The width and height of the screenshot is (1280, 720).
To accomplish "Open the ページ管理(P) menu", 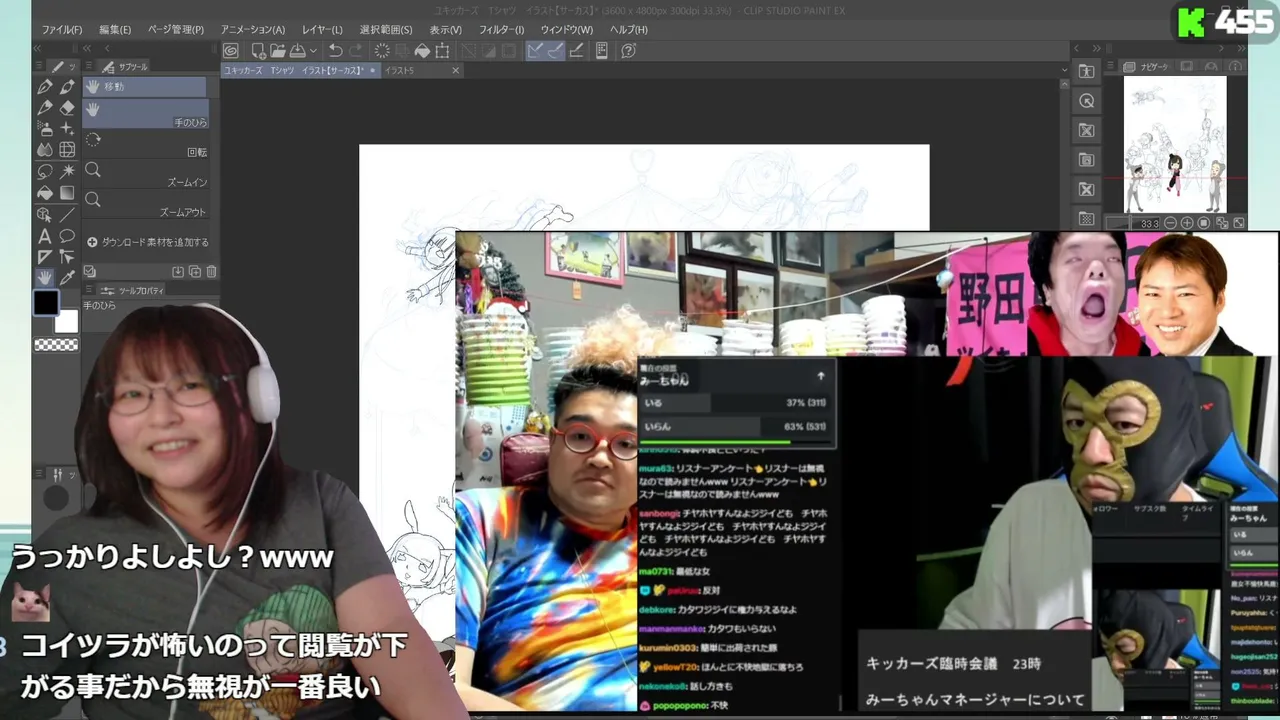I will point(176,30).
